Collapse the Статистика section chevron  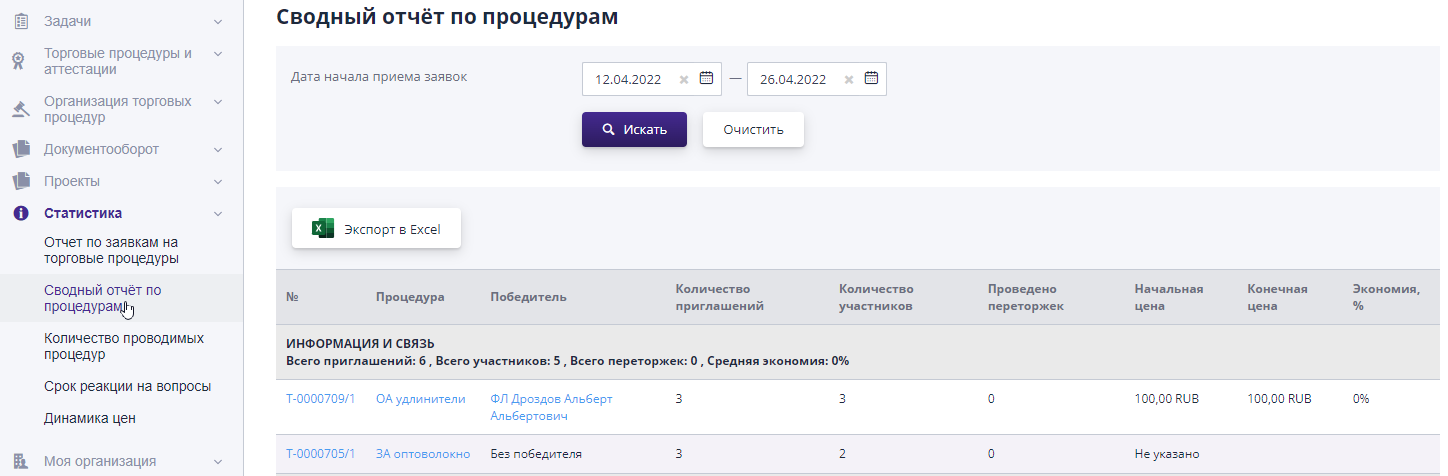click(x=218, y=213)
